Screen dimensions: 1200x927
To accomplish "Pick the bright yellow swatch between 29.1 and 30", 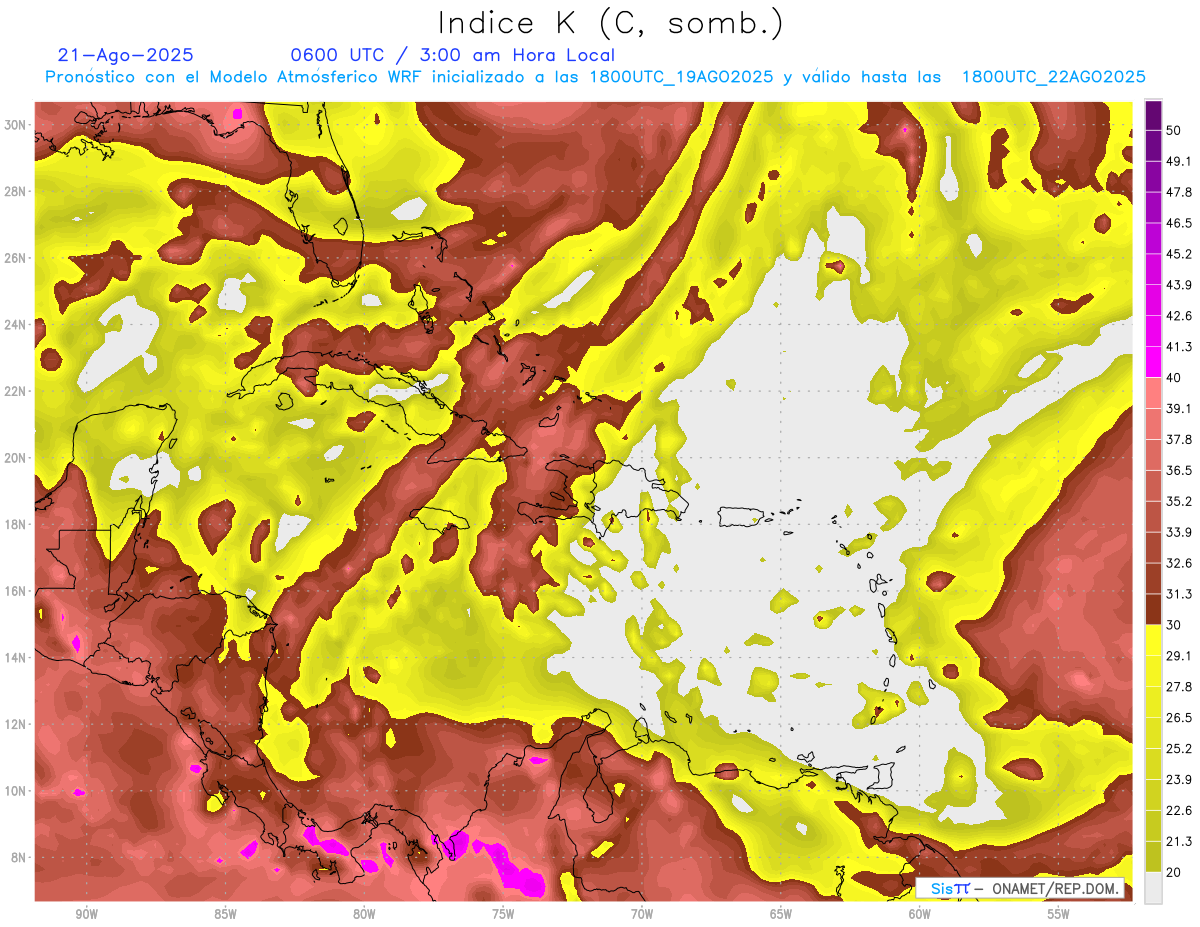I will coord(1153,640).
